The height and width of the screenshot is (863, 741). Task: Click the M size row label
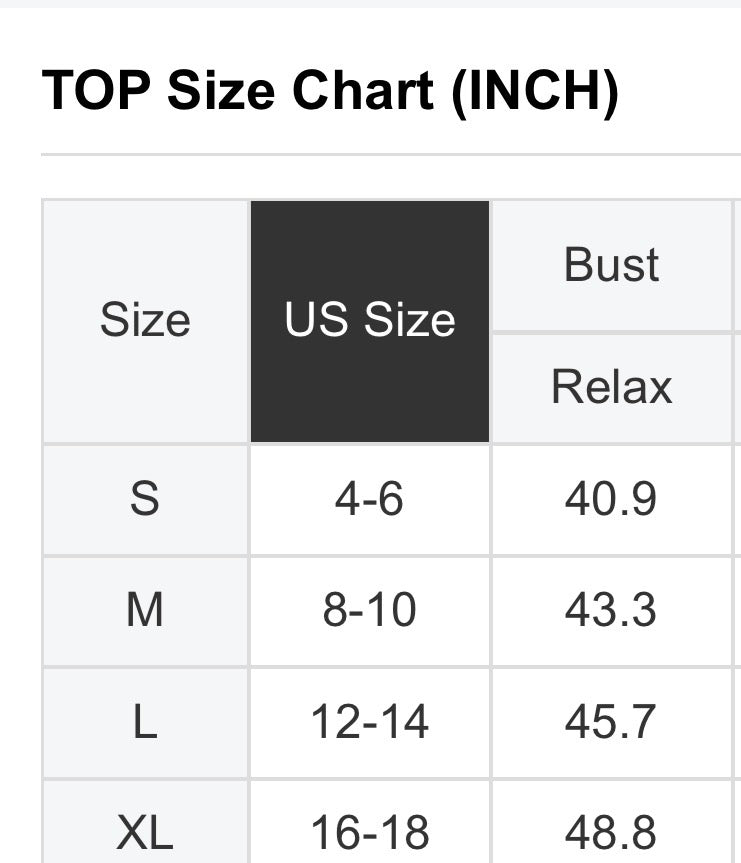145,610
